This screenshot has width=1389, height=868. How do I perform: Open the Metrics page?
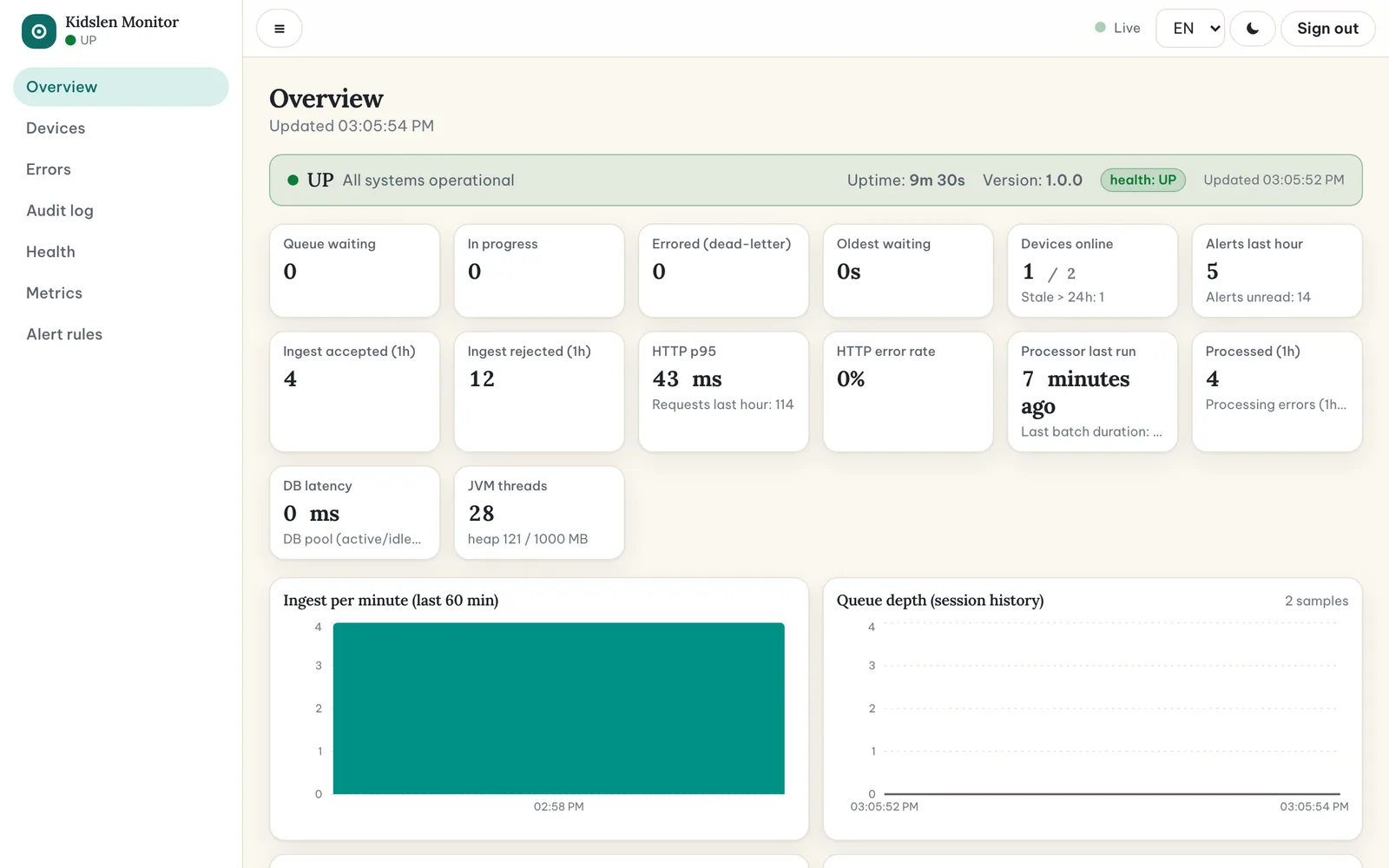tap(121, 293)
